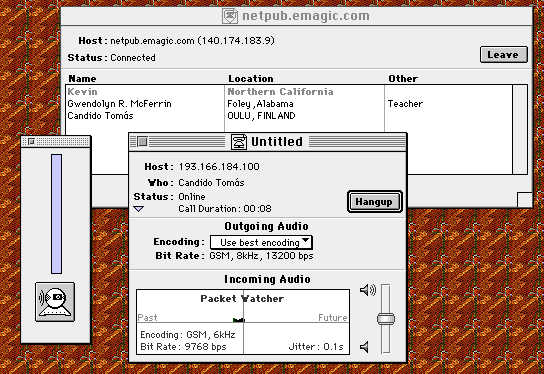Select Gwendolyn R. McFerrin in the list
The width and height of the screenshot is (544, 374).
click(x=119, y=104)
